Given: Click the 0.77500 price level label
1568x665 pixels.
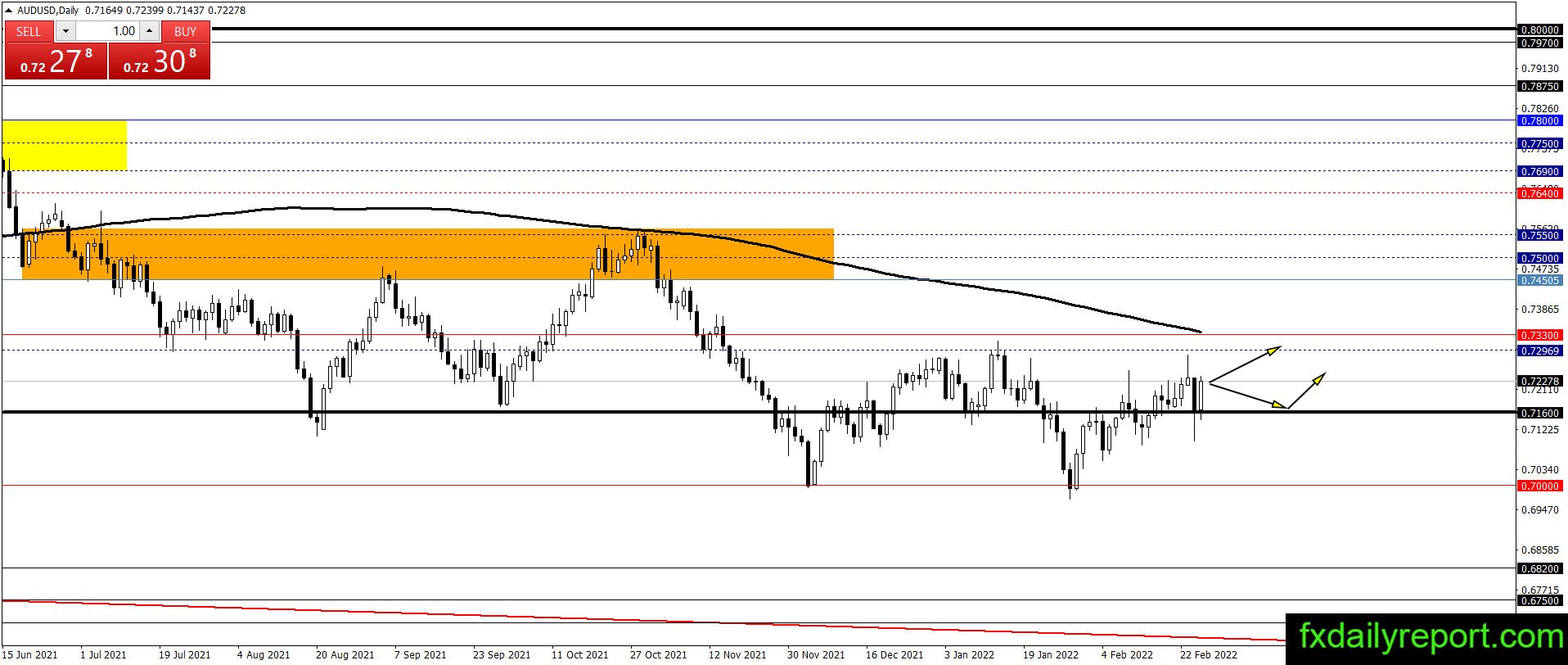Looking at the screenshot, I should pos(1539,143).
